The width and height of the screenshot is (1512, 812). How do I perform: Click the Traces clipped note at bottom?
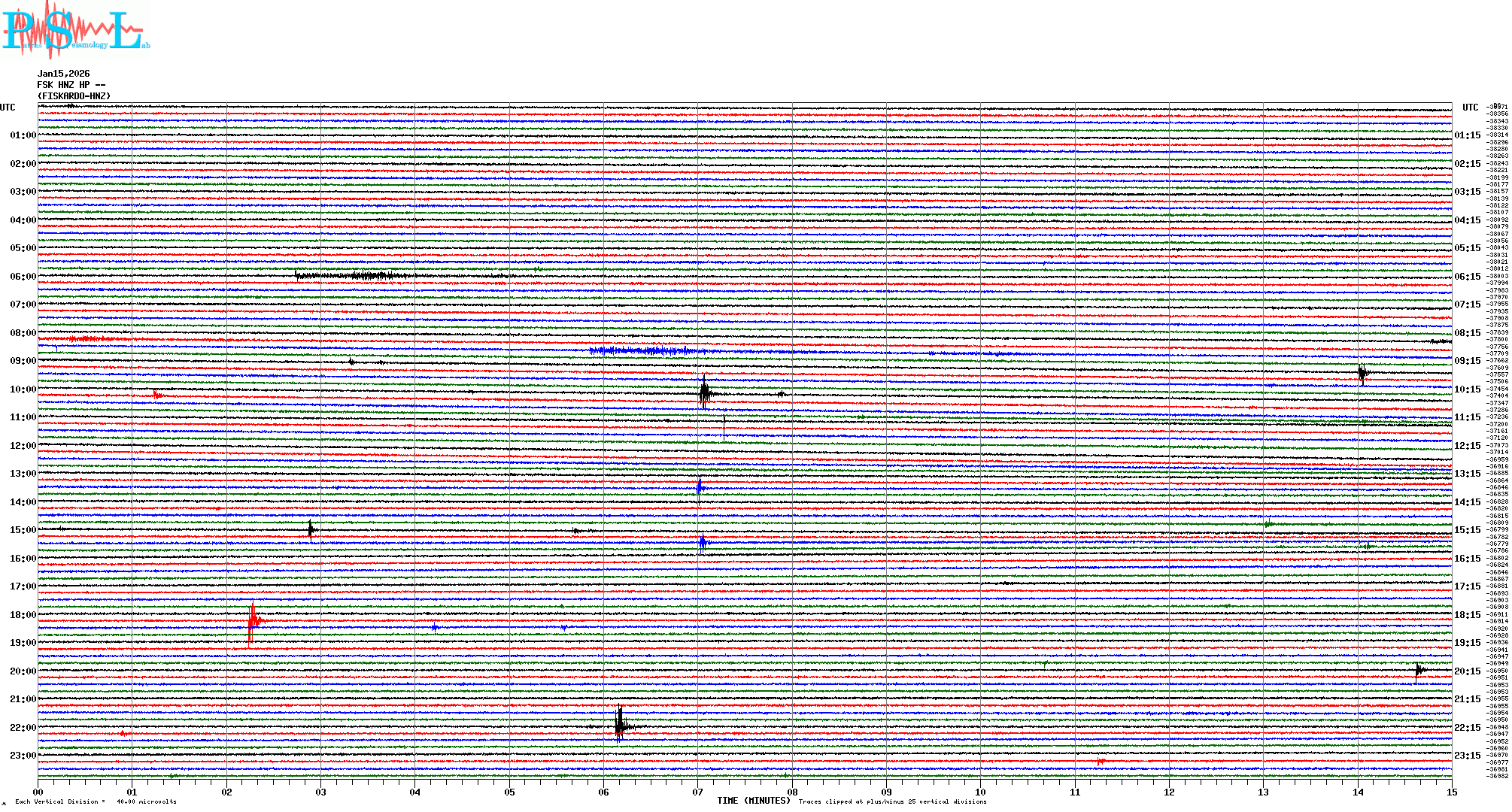coord(892,801)
